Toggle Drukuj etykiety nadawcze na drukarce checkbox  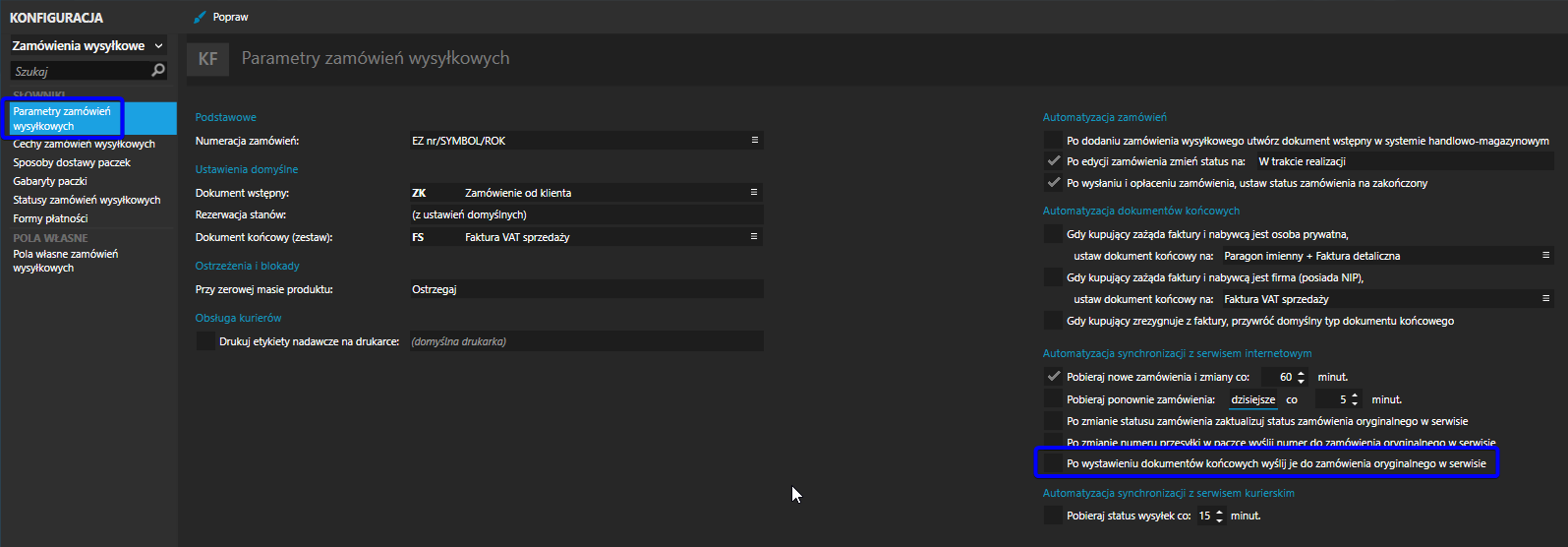pyautogui.click(x=205, y=341)
